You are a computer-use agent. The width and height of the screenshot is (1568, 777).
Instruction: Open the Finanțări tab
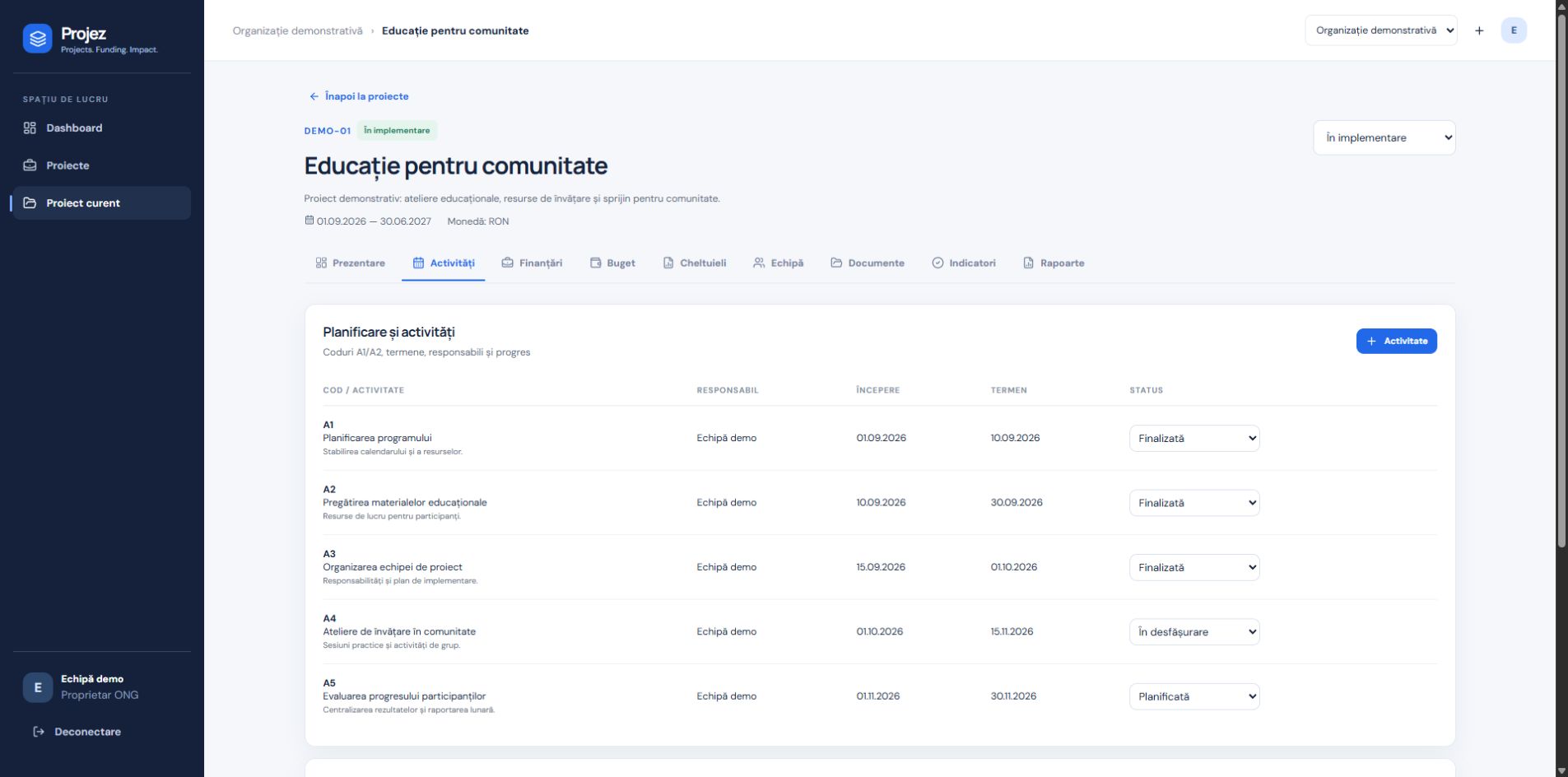(x=532, y=263)
